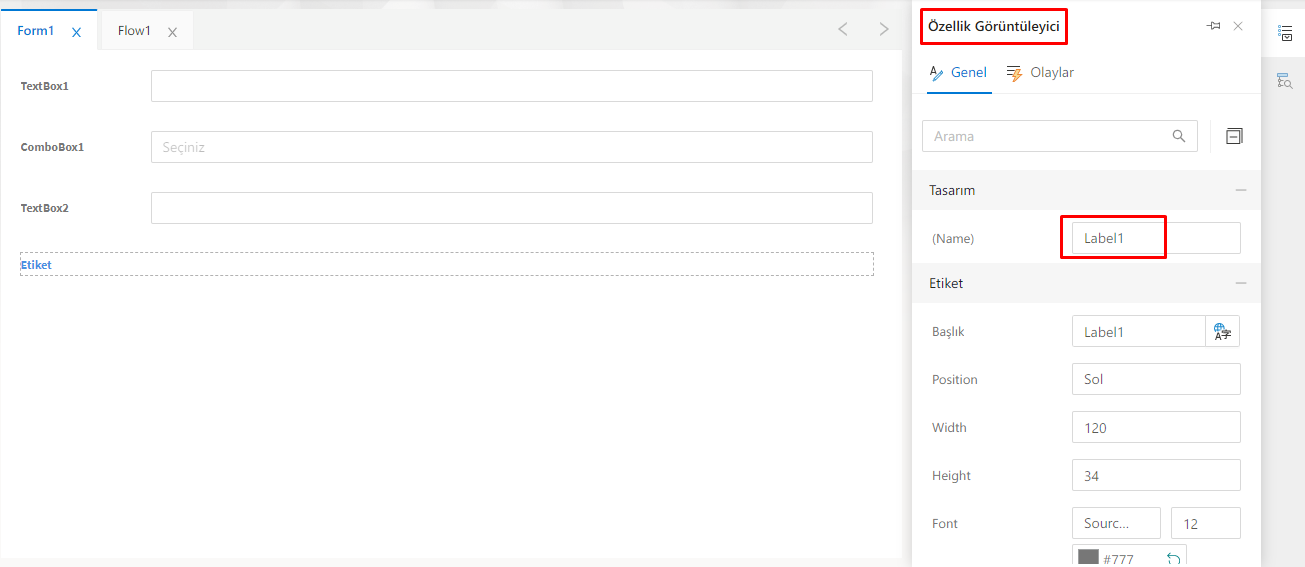The width and height of the screenshot is (1305, 567).
Task: Click the TextBox1 input field
Action: [x=511, y=86]
